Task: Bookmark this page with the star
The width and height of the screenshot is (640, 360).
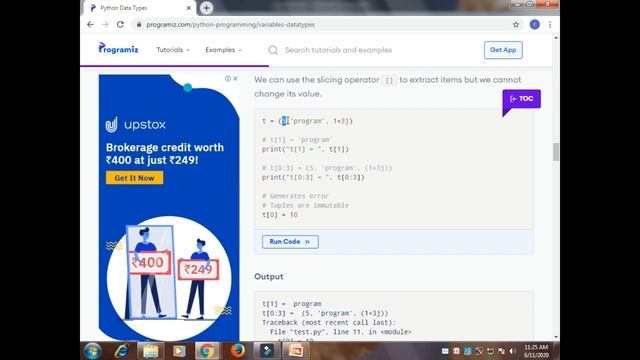Action: (516, 24)
